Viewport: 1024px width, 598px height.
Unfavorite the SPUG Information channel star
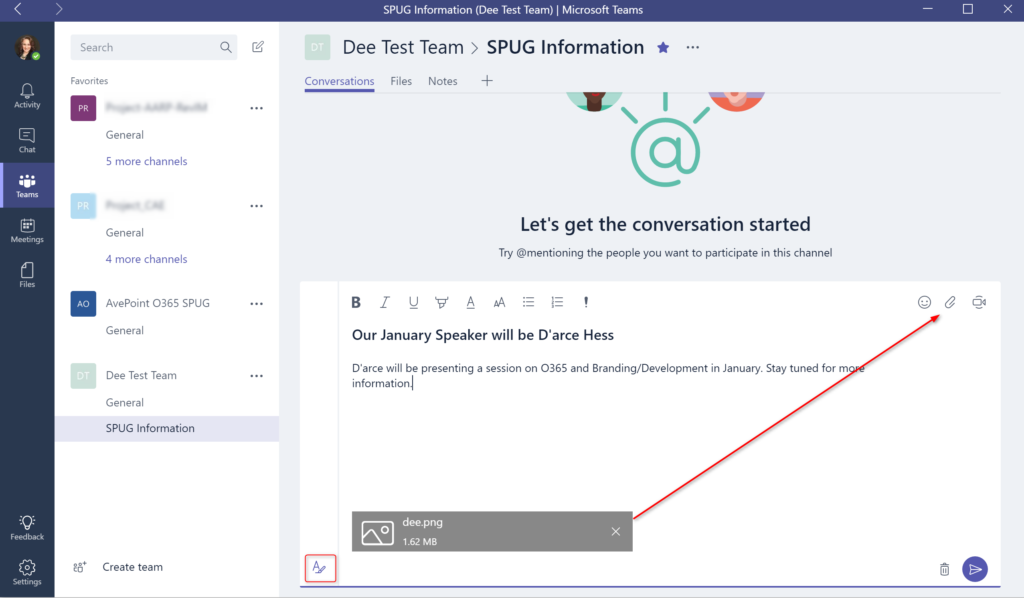click(664, 48)
